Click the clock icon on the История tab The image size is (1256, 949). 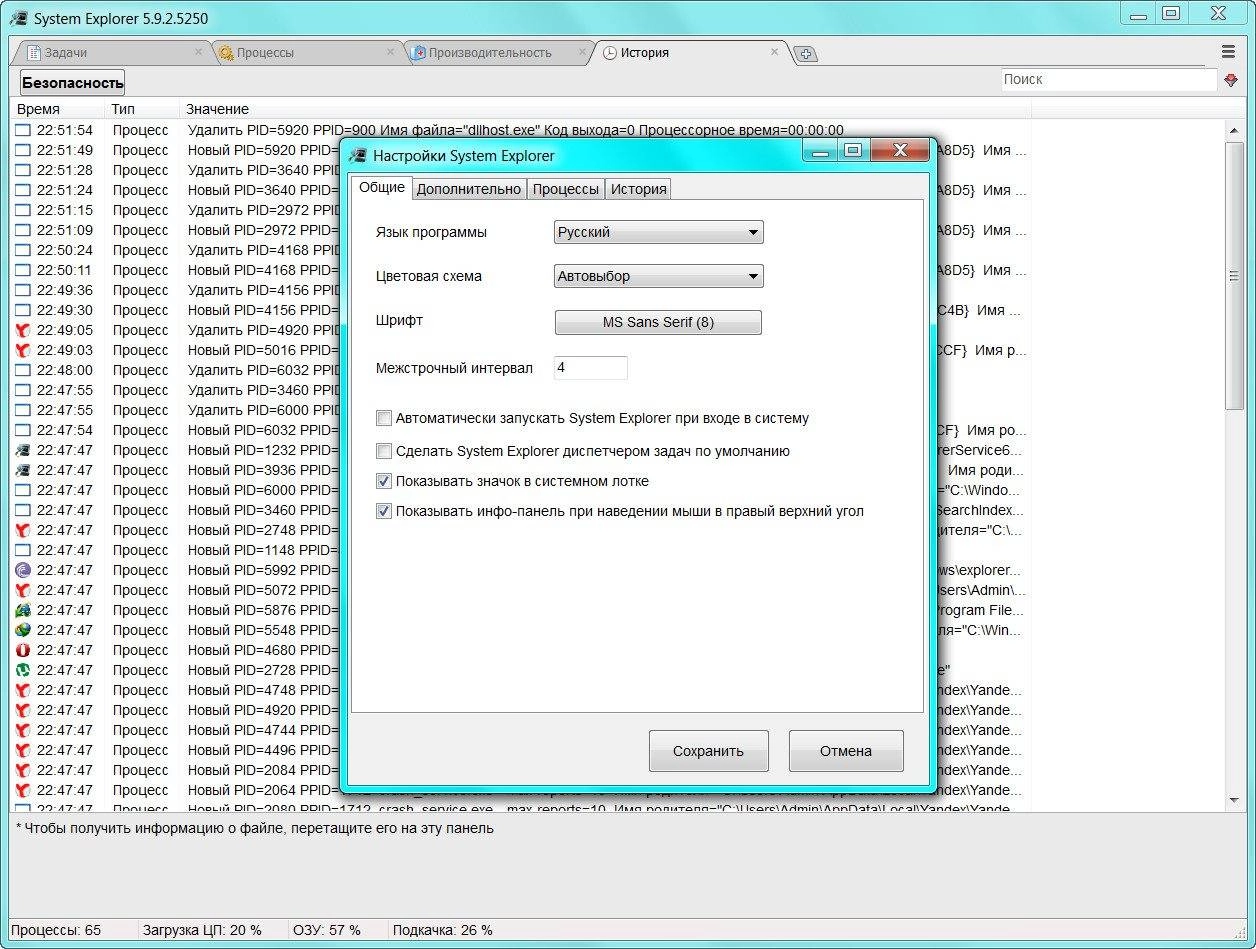(610, 53)
